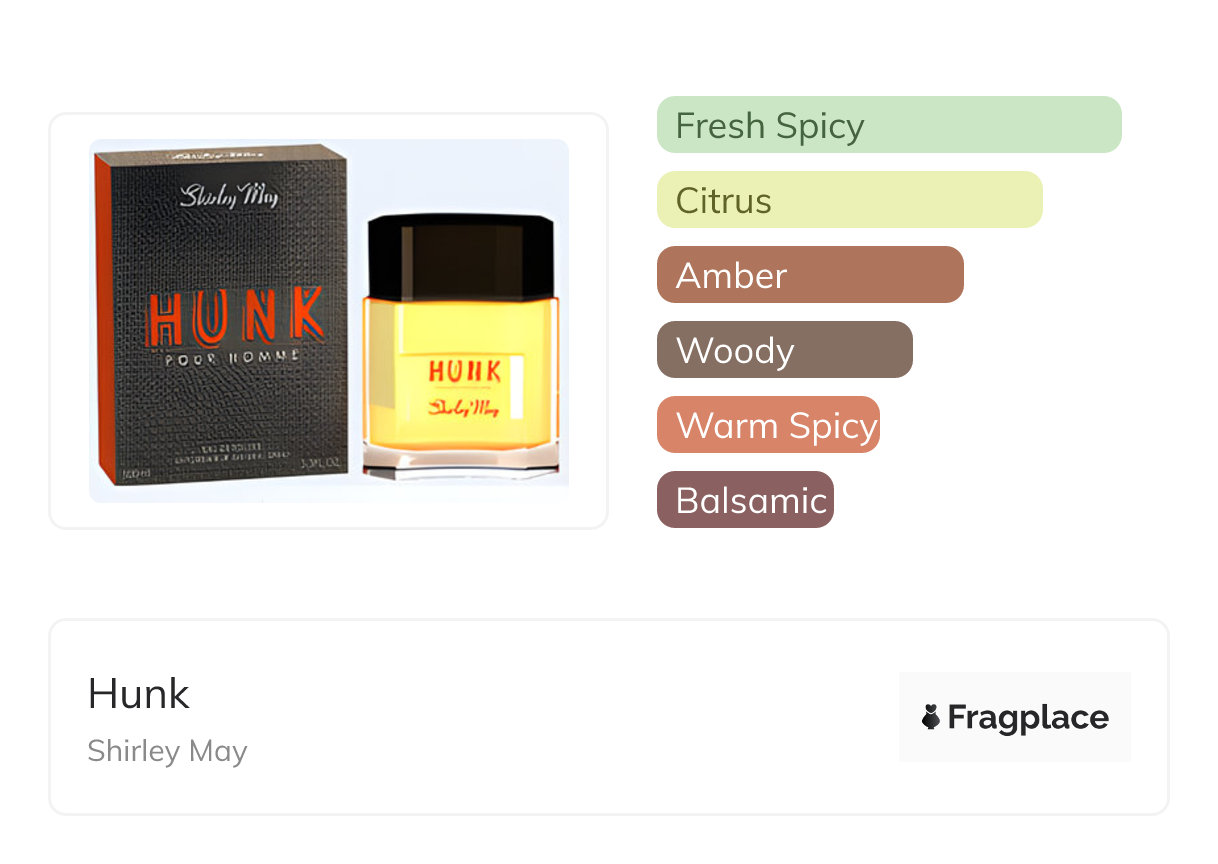The height and width of the screenshot is (864, 1218).
Task: Select the Fresh Spicy accord bar
Action: (889, 125)
